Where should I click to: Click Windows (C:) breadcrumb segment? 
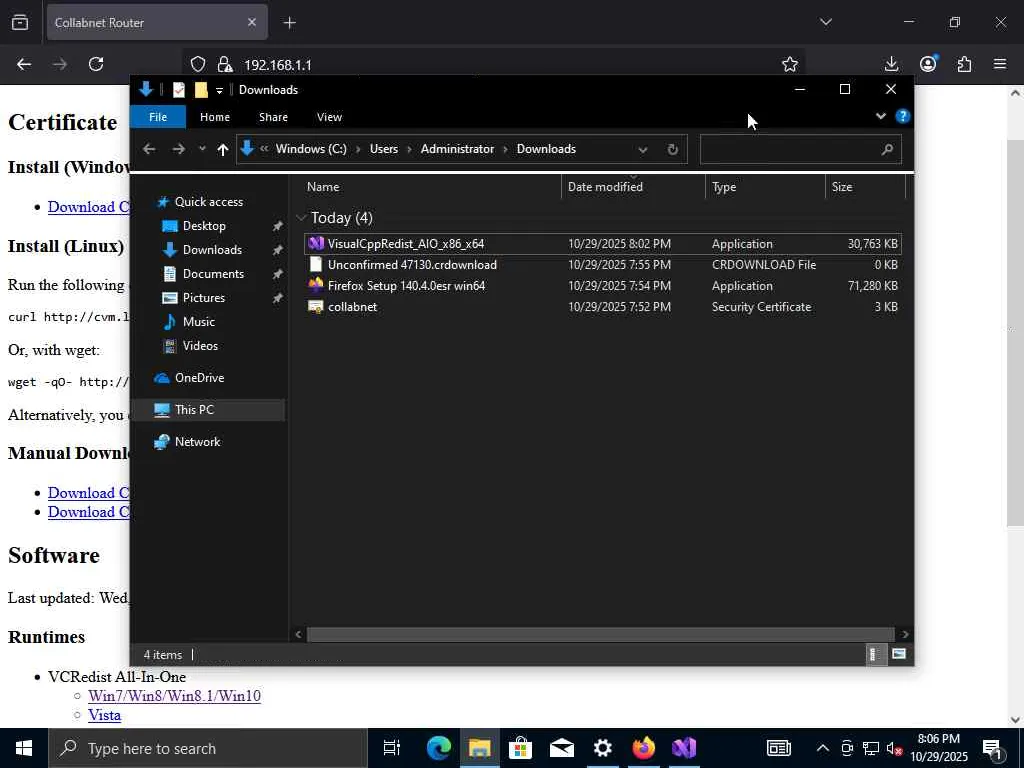click(x=311, y=149)
